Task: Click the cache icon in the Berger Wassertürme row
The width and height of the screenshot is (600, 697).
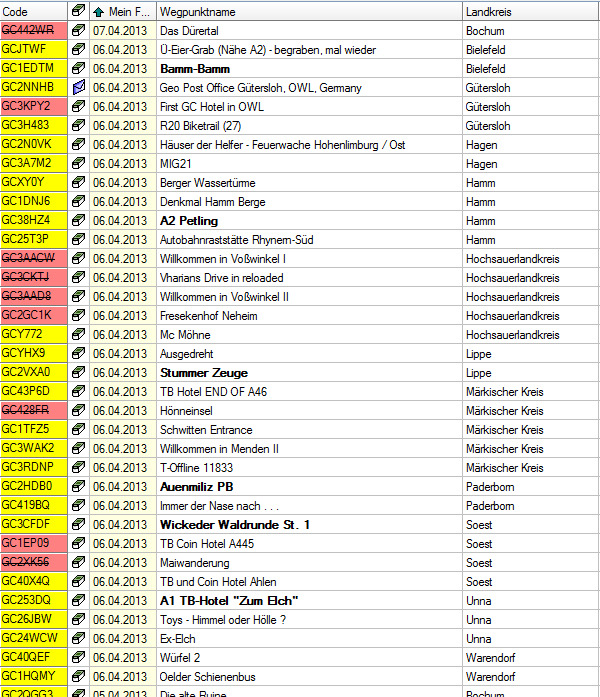Action: 79,183
